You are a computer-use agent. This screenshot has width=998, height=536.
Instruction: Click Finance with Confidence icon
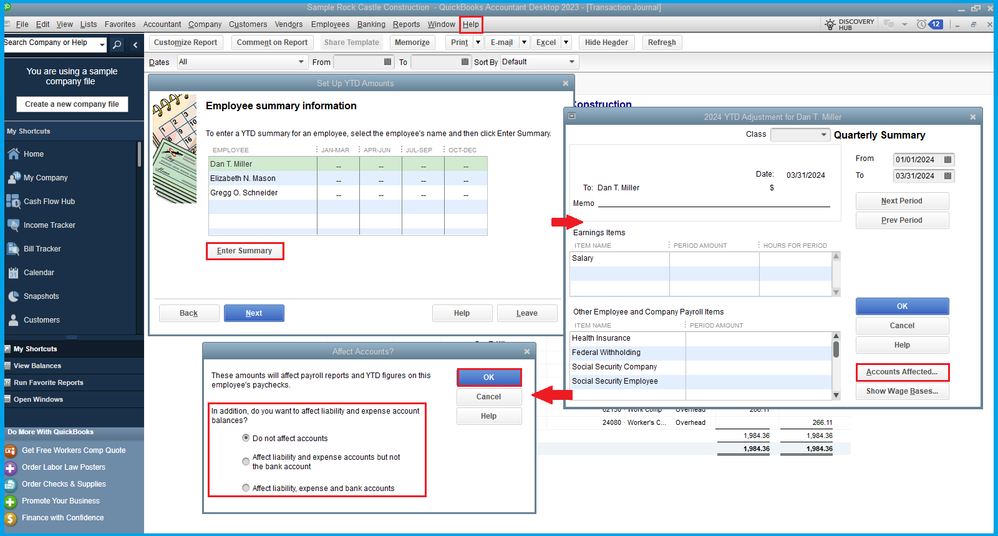click(x=10, y=519)
